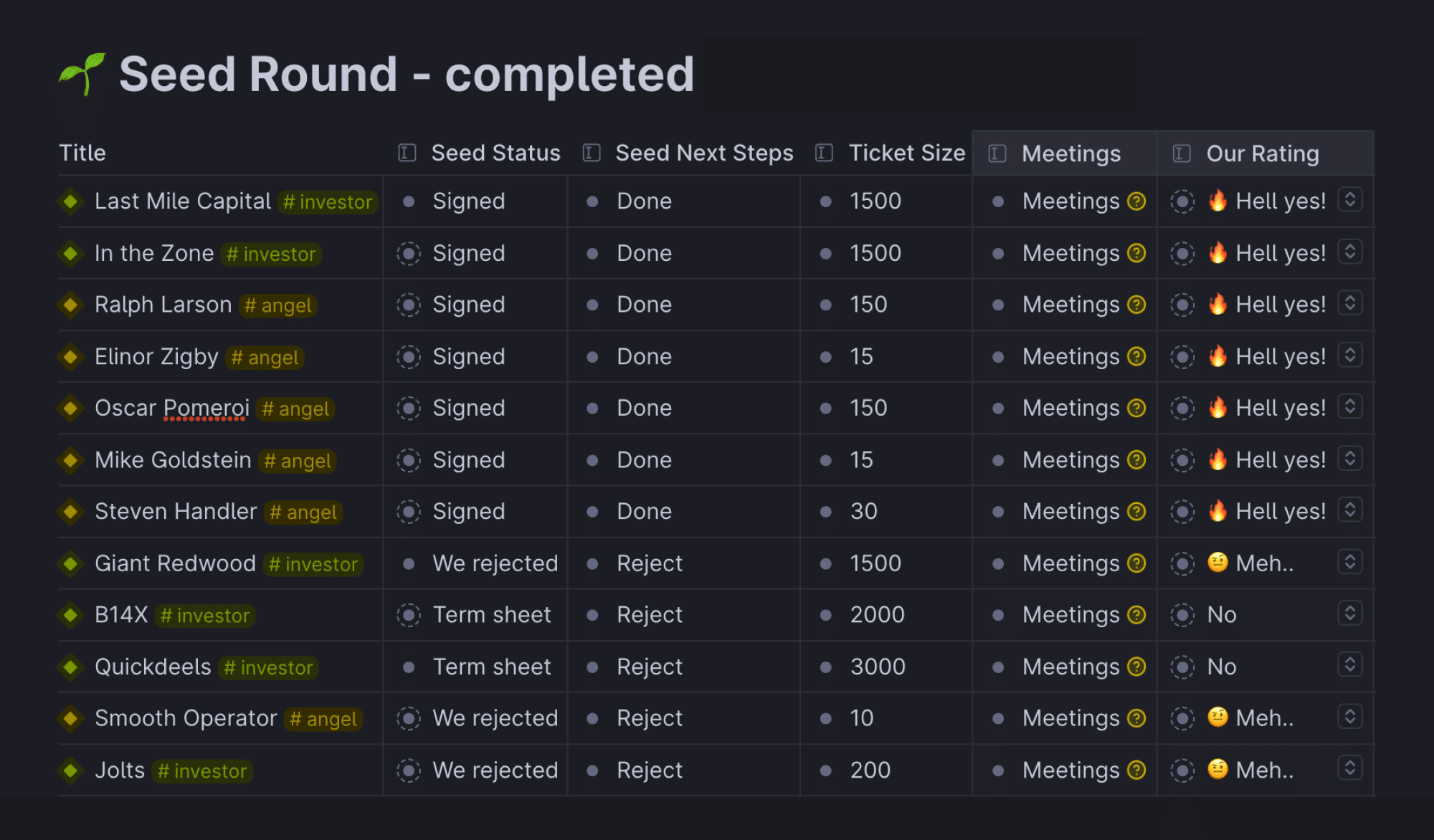Toggle the circular status marker for In the Zone
Viewport: 1434px width, 840px height.
409,253
